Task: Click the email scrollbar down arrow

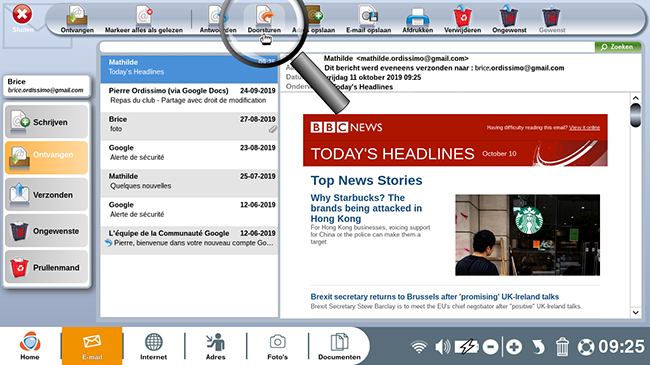Action: (x=635, y=313)
